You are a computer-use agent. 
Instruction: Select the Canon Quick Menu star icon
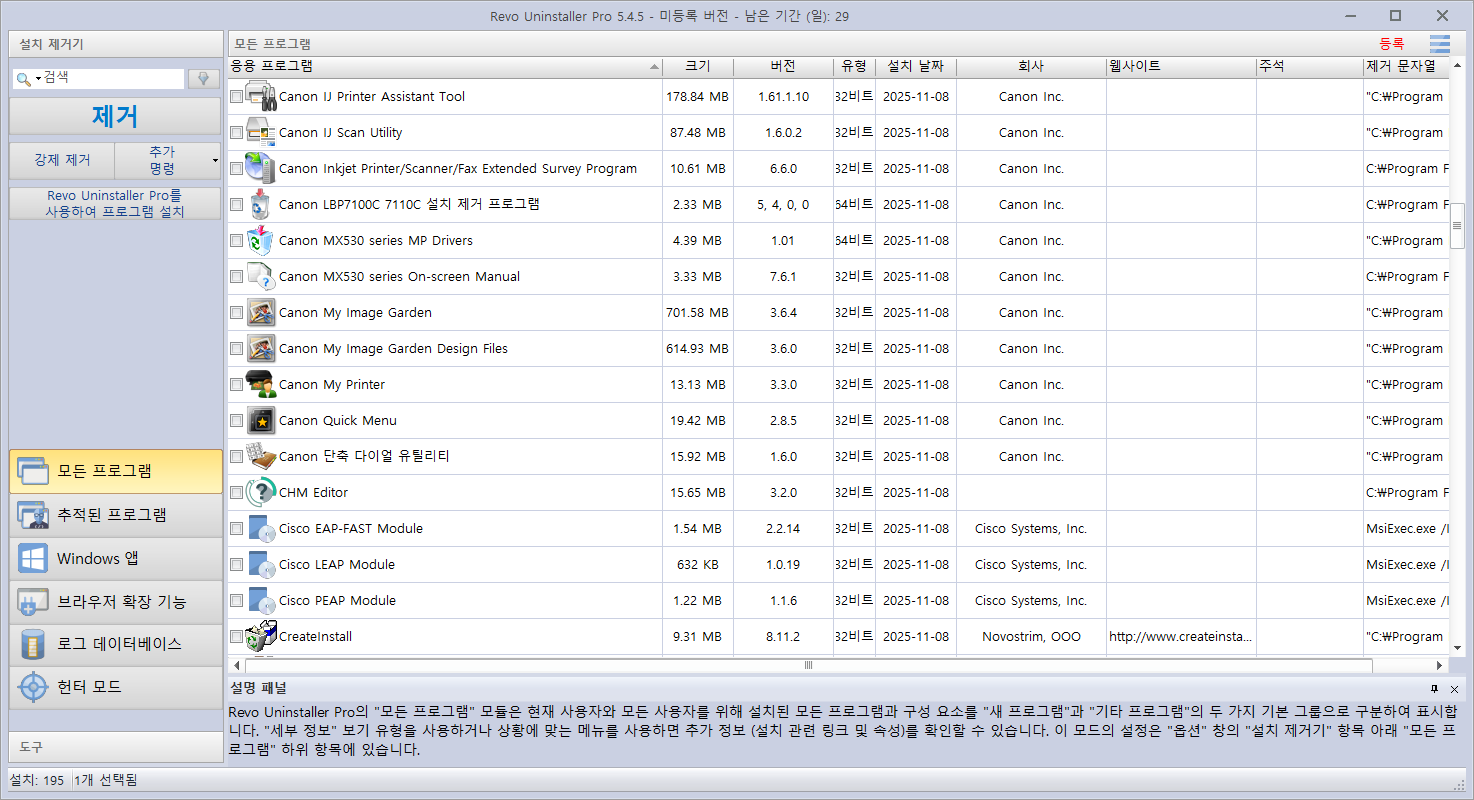pyautogui.click(x=261, y=421)
